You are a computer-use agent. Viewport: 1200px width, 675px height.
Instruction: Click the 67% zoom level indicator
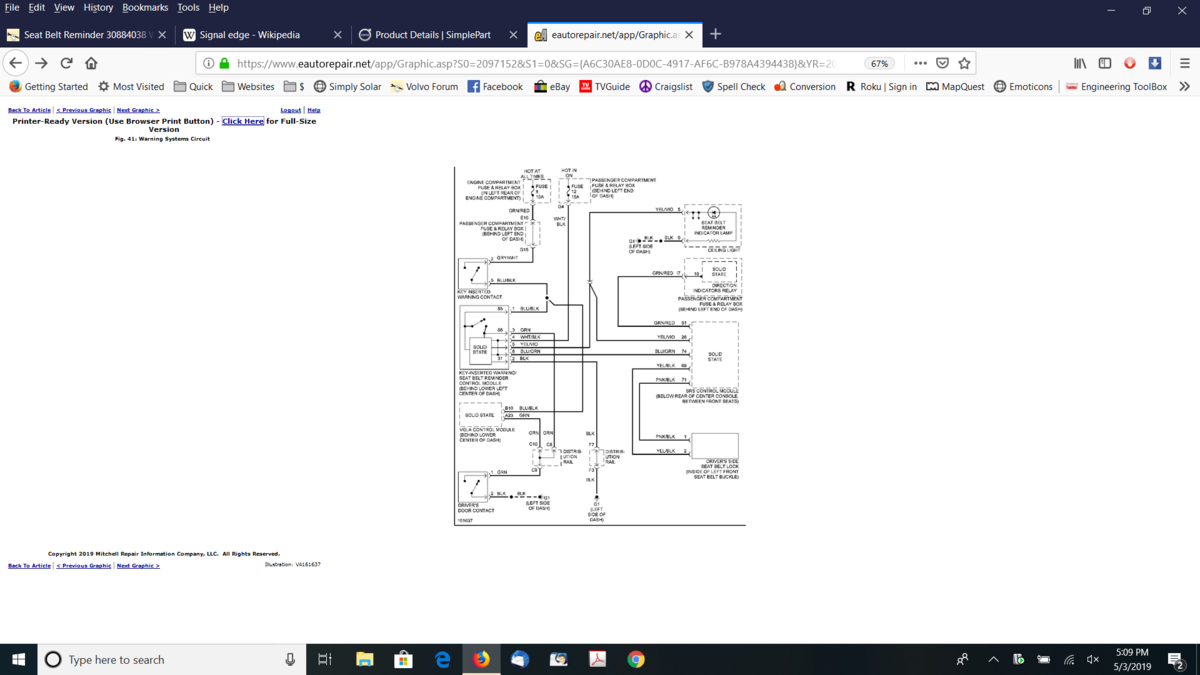[x=879, y=62]
